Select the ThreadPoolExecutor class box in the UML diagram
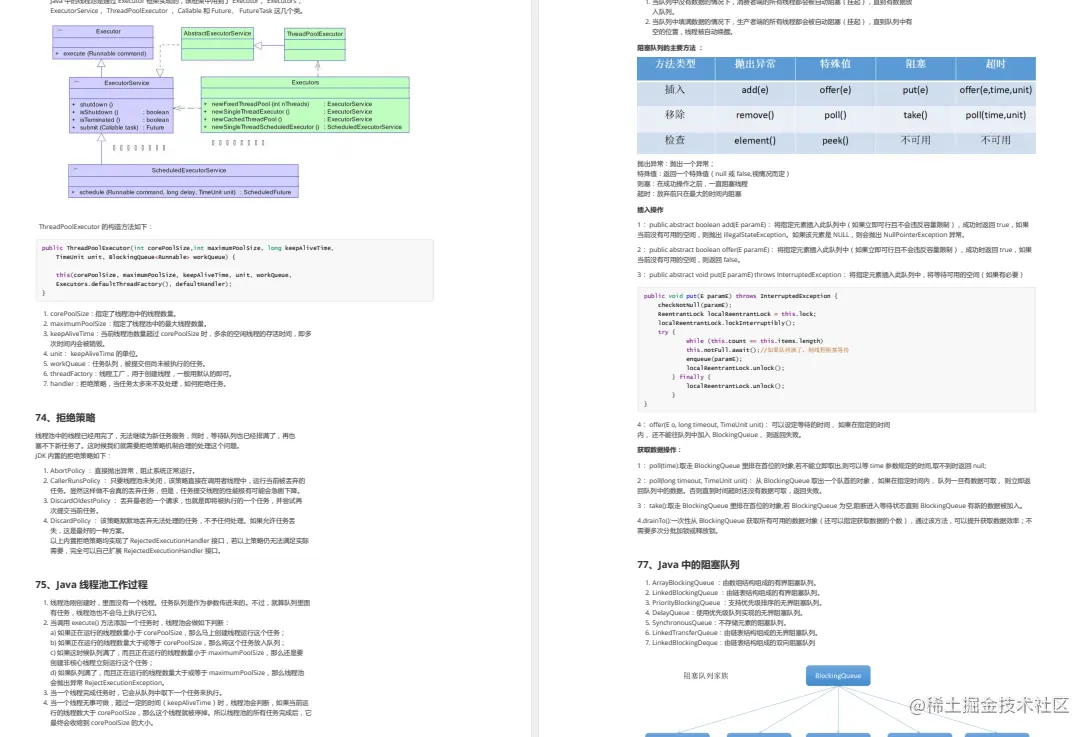 314,44
